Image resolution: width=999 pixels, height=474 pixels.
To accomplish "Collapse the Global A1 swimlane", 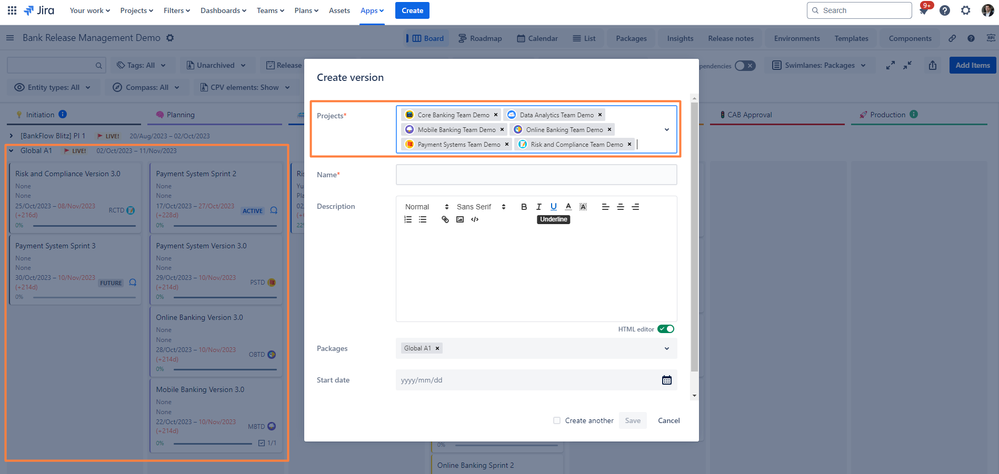I will [x=11, y=151].
